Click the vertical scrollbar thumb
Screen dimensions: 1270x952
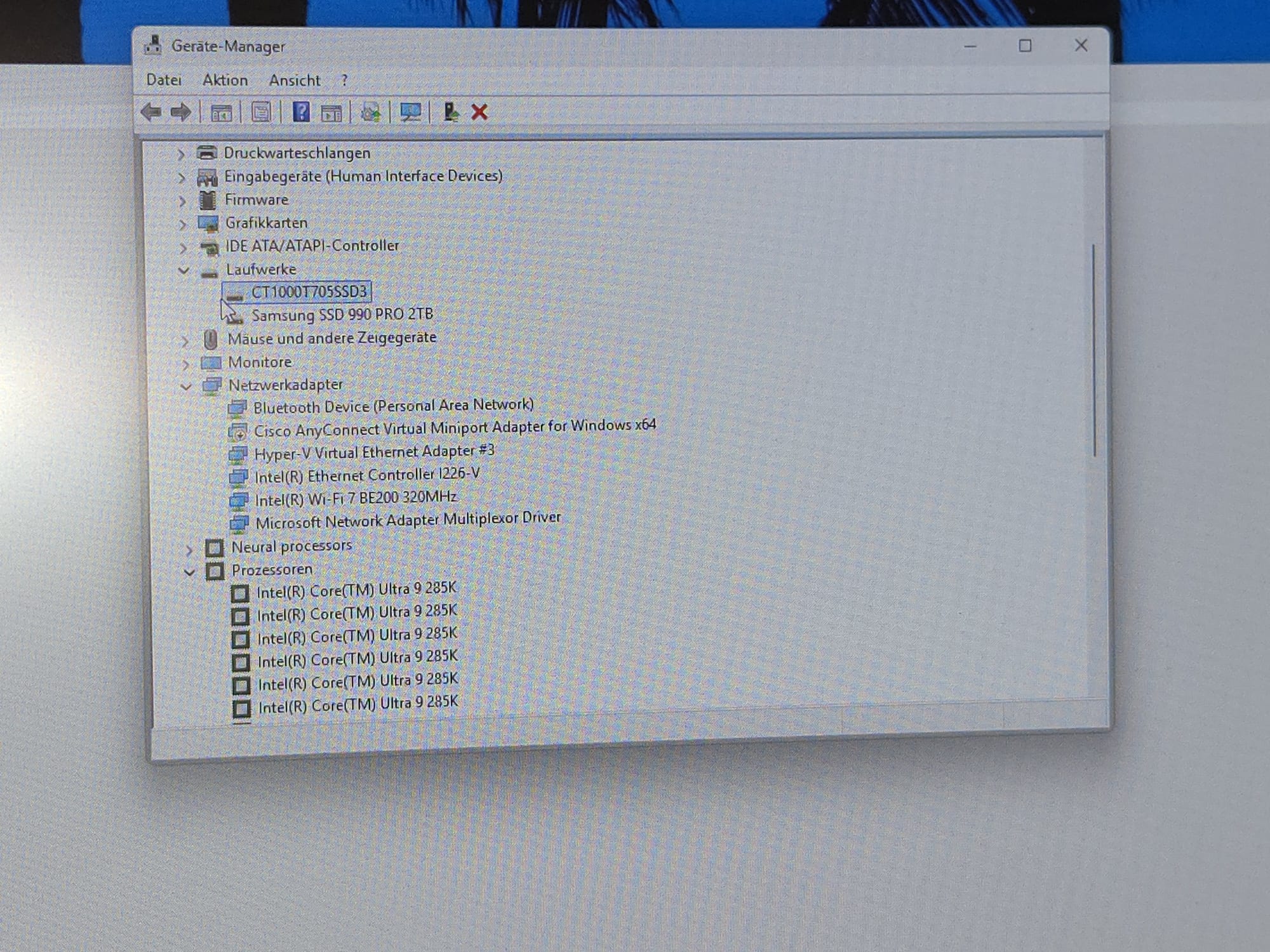(x=1093, y=349)
